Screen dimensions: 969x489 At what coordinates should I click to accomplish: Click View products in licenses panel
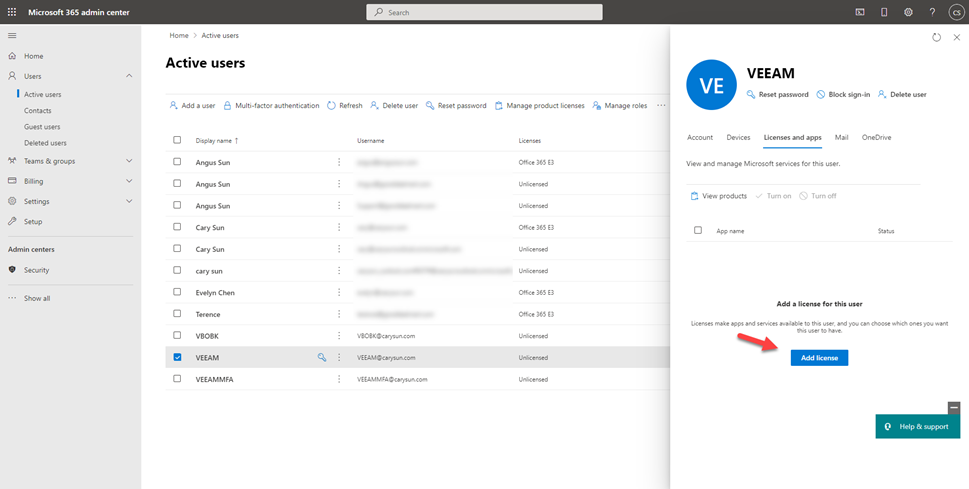coord(718,196)
